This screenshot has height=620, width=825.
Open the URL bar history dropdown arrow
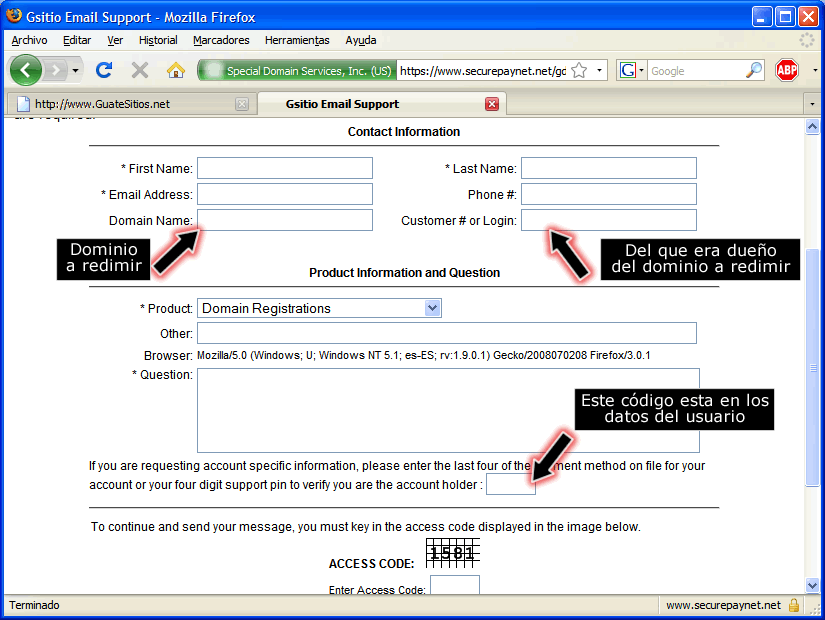pos(599,70)
